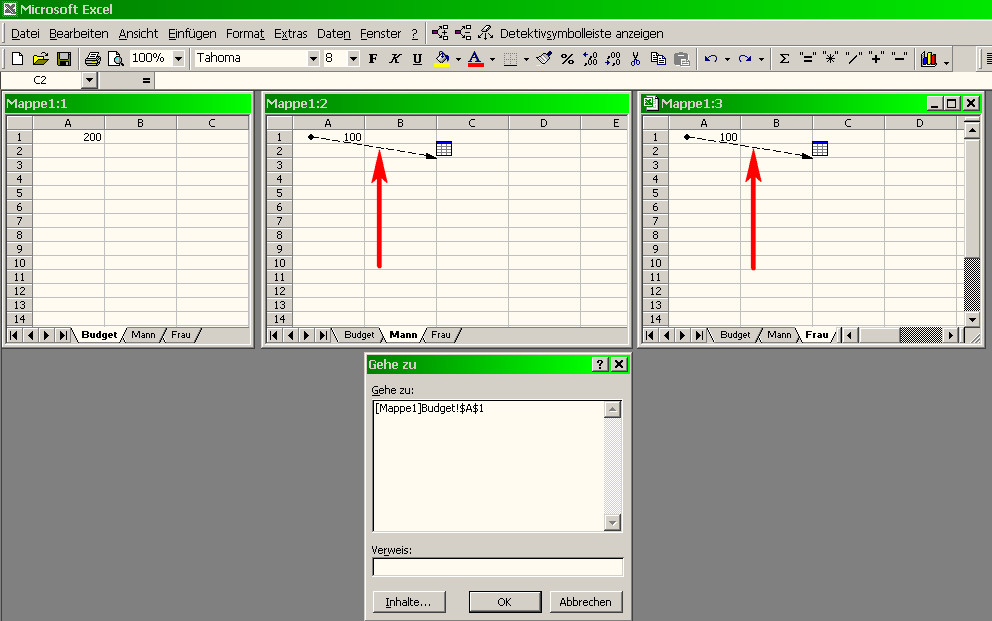Click the Save disk icon
Screen dimensions: 992x621
pyautogui.click(x=63, y=59)
